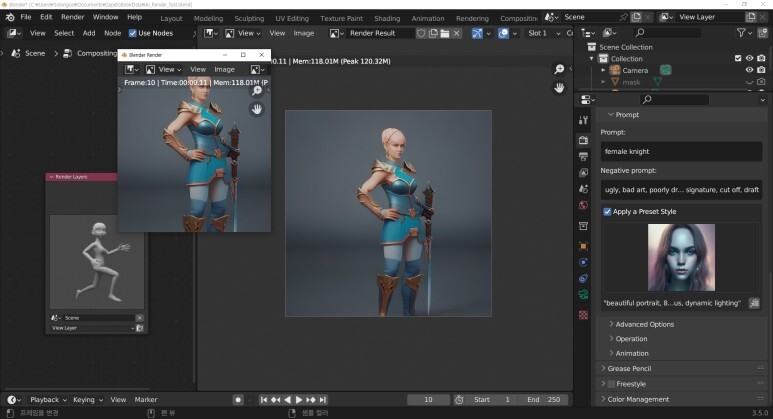The width and height of the screenshot is (773, 419).
Task: Click the Blender logo icon in menu bar
Action: [x=10, y=17]
